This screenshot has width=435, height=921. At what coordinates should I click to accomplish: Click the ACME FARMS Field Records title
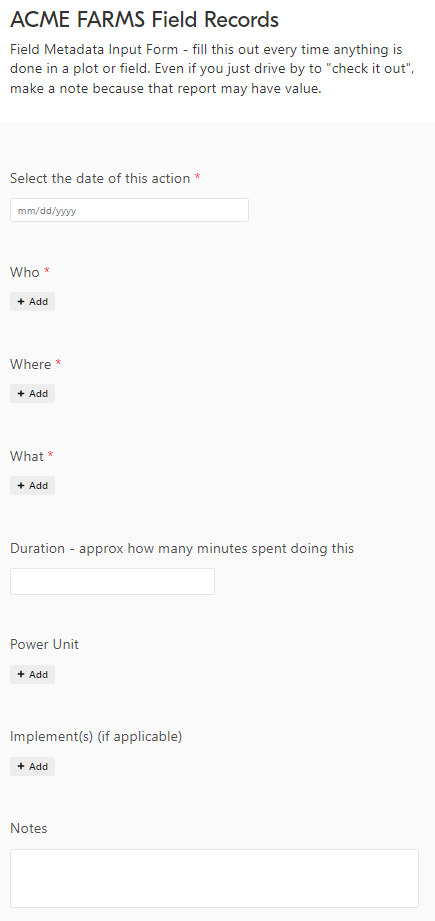point(144,21)
